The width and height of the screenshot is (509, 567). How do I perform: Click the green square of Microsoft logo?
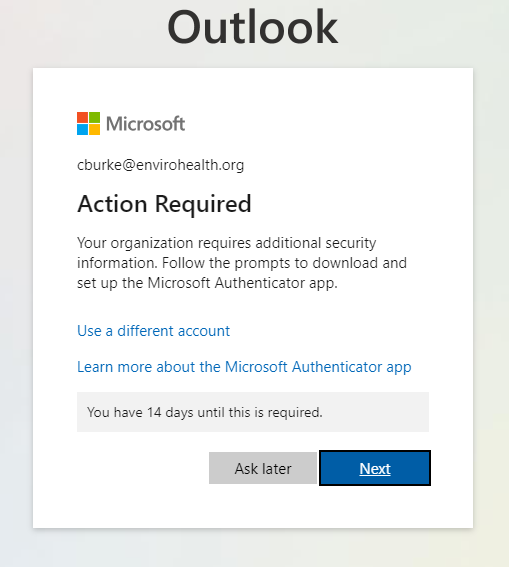point(95,118)
